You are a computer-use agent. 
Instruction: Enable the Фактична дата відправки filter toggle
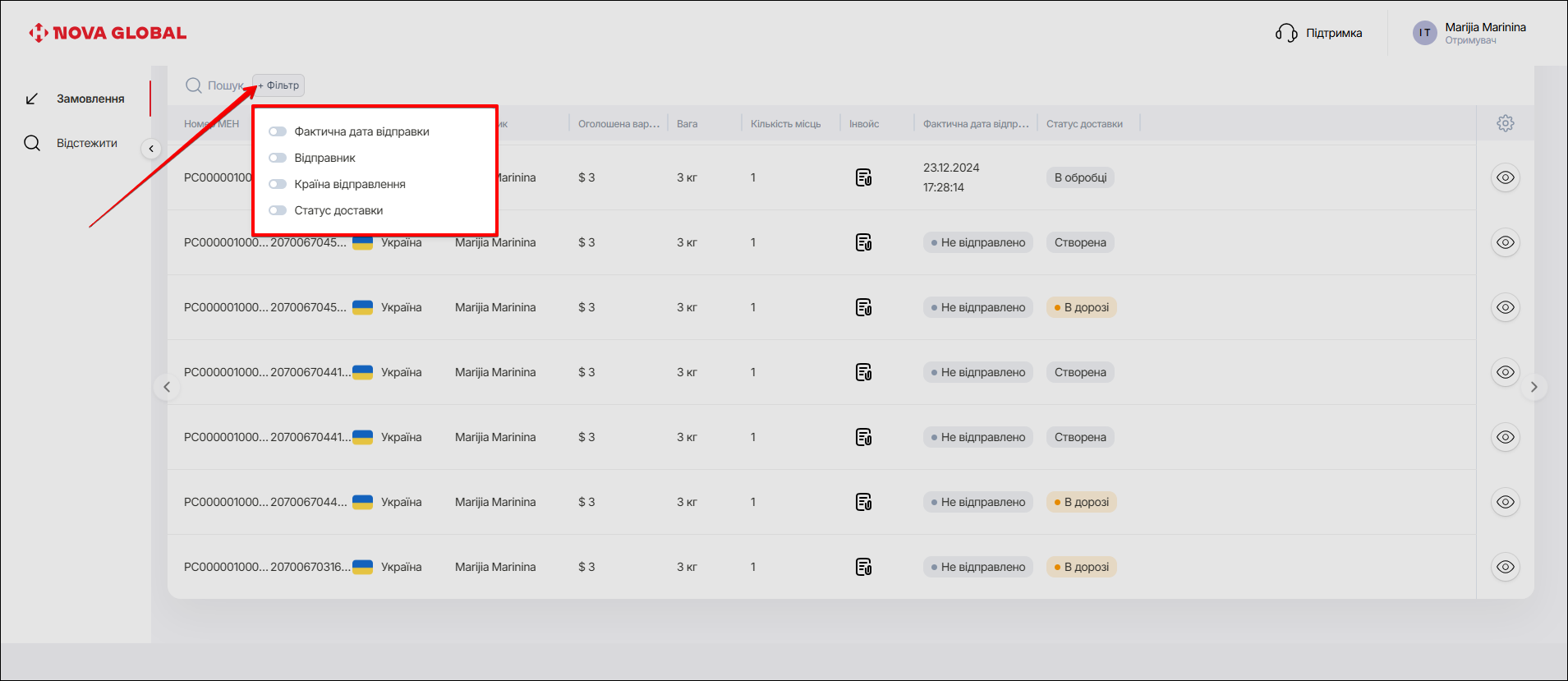(x=278, y=131)
